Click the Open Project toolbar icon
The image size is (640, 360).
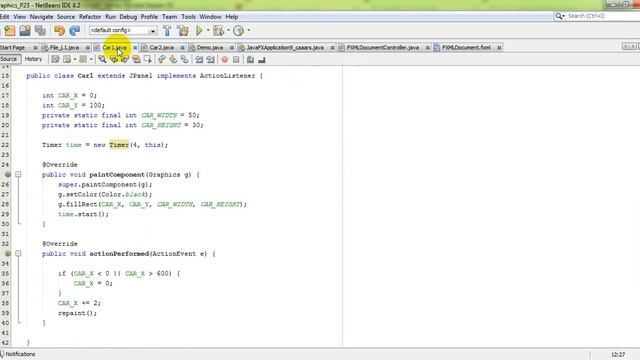pyautogui.click(x=25, y=31)
